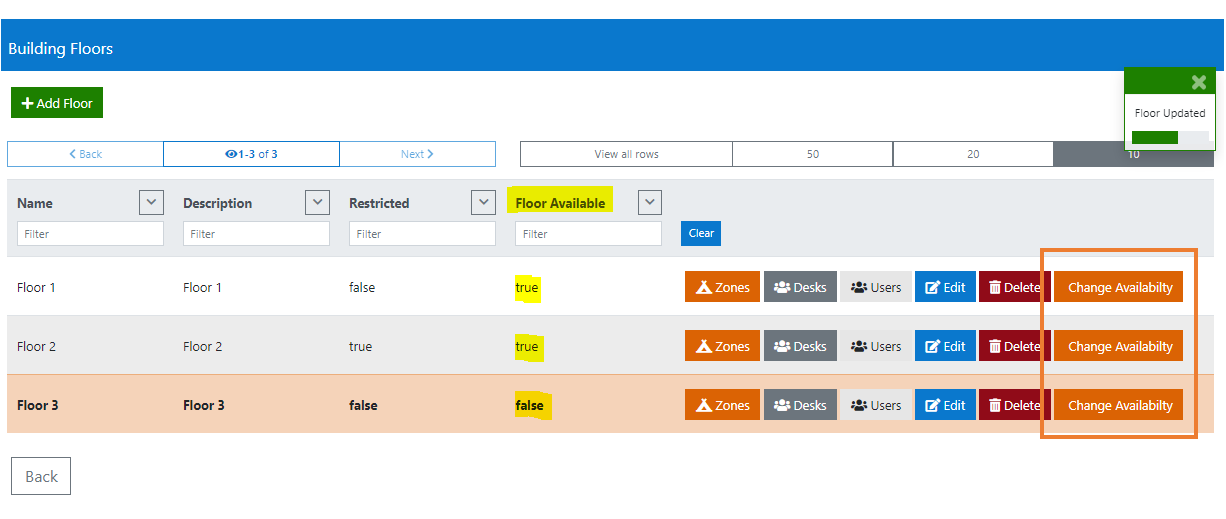
Task: Change availability of Floor 2
Action: click(1119, 346)
